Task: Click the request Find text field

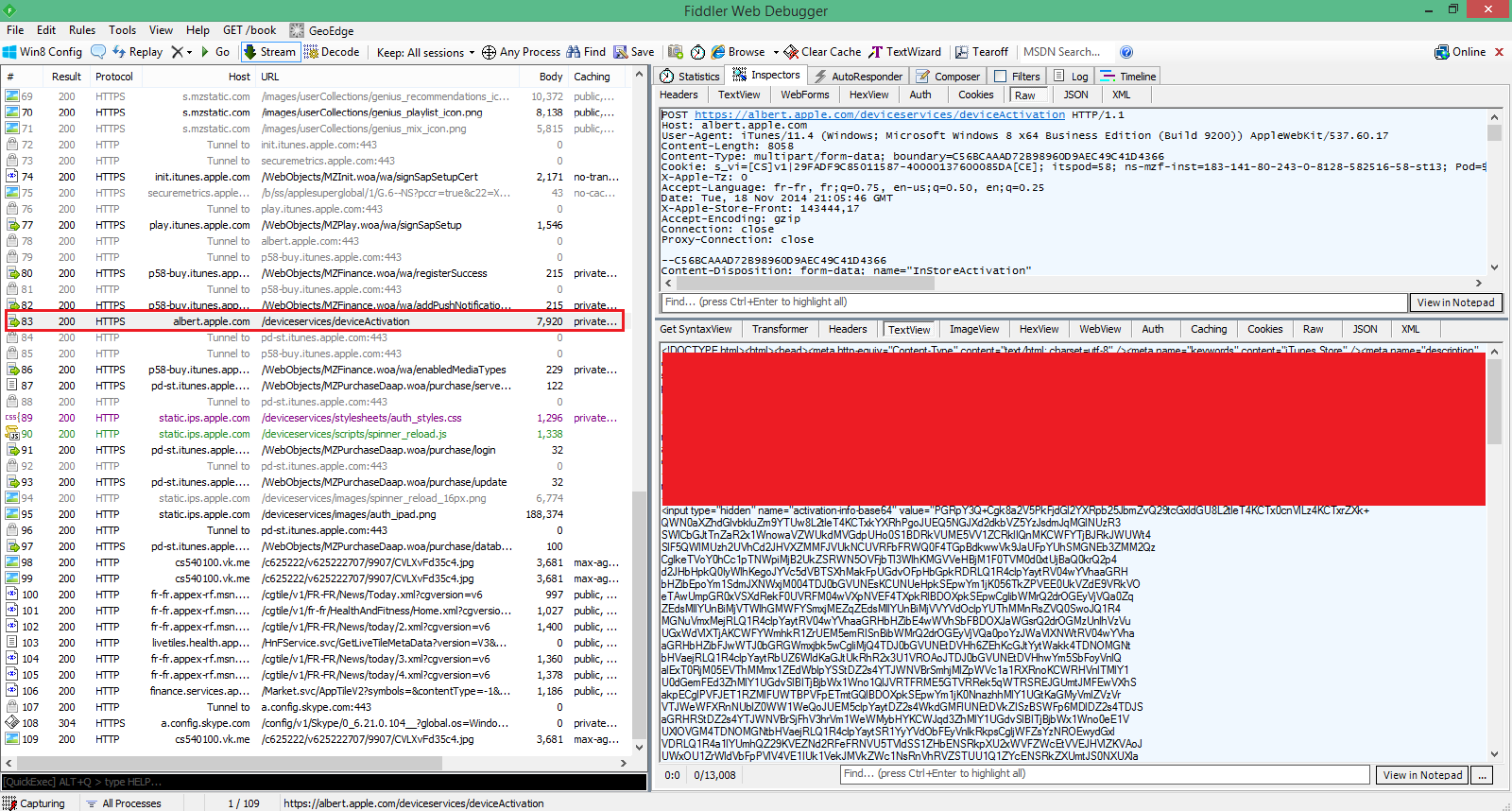Action: click(x=1034, y=302)
